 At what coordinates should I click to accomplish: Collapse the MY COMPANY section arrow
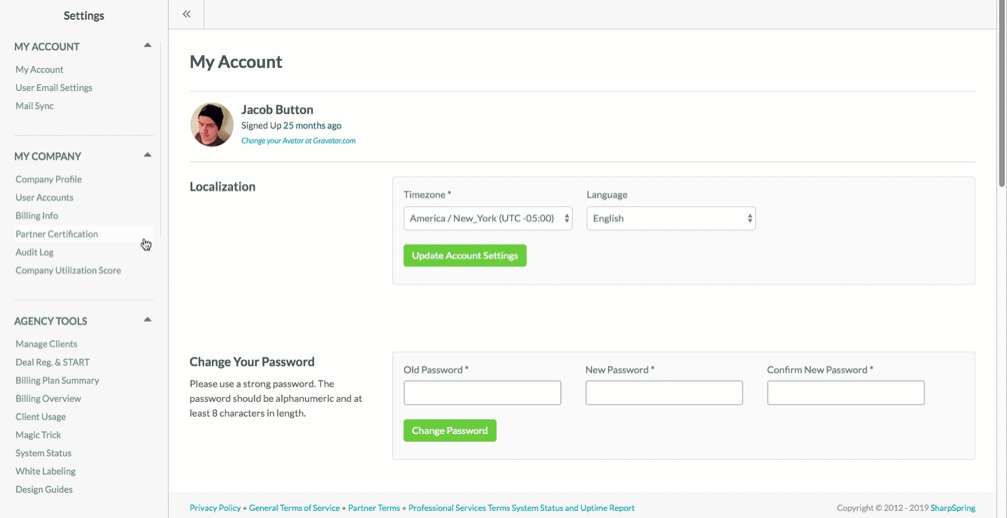[x=147, y=155]
